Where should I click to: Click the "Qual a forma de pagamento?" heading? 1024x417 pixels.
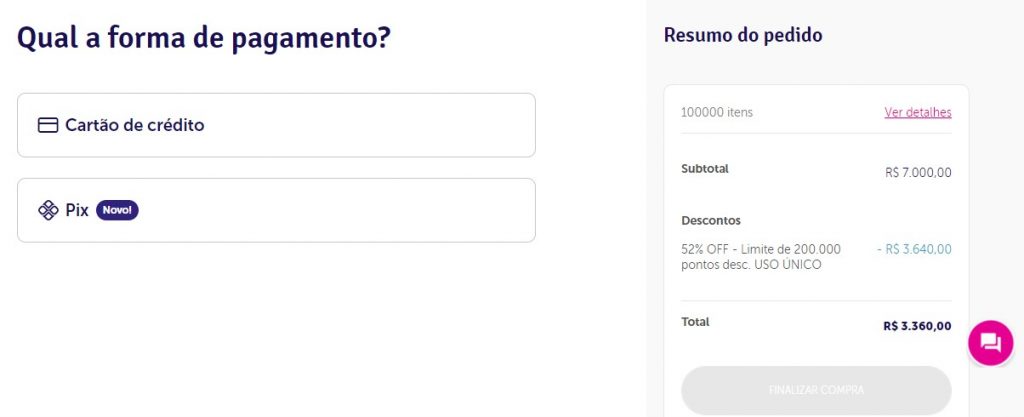pyautogui.click(x=204, y=39)
